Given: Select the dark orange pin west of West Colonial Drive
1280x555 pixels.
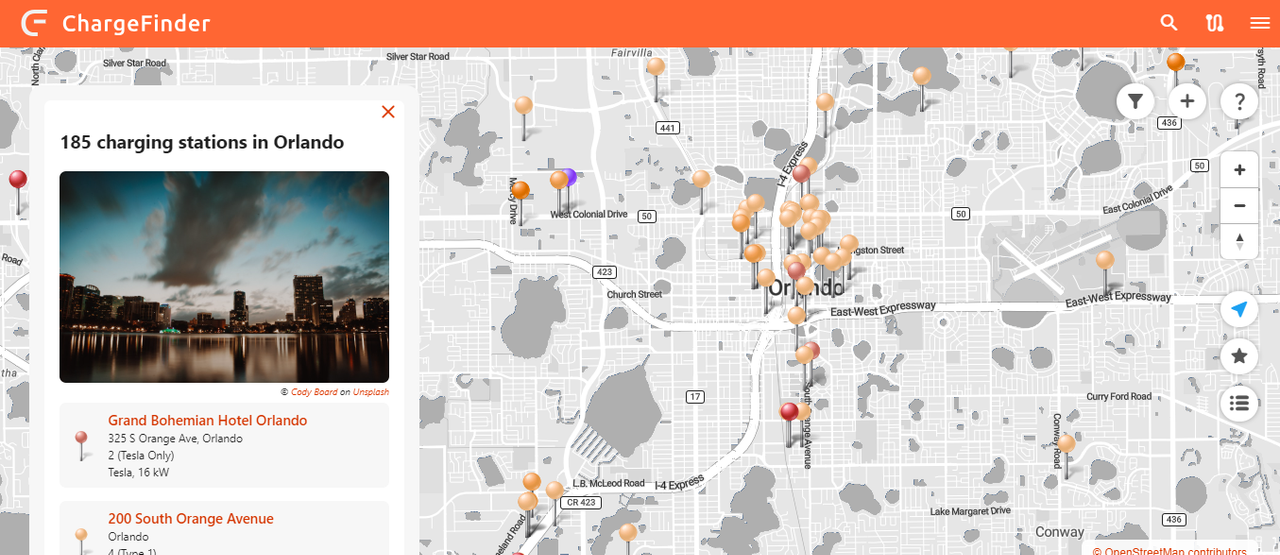Looking at the screenshot, I should (520, 190).
